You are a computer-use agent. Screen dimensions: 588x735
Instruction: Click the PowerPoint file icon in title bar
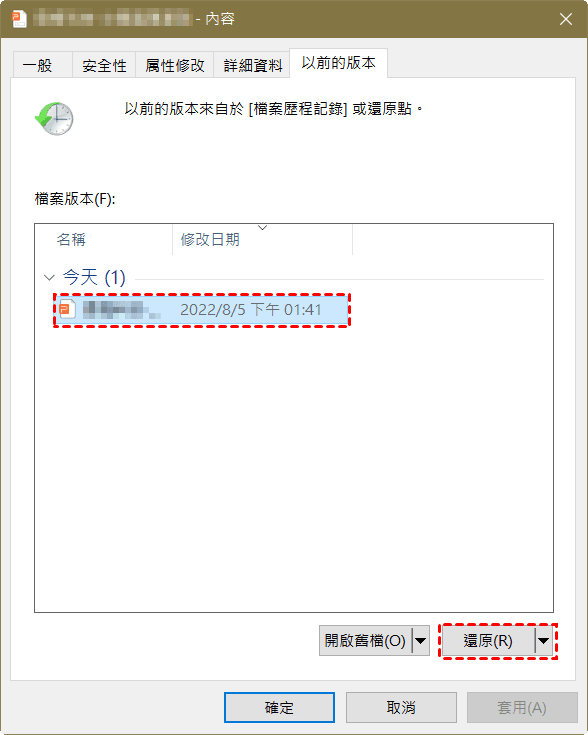(x=19, y=19)
